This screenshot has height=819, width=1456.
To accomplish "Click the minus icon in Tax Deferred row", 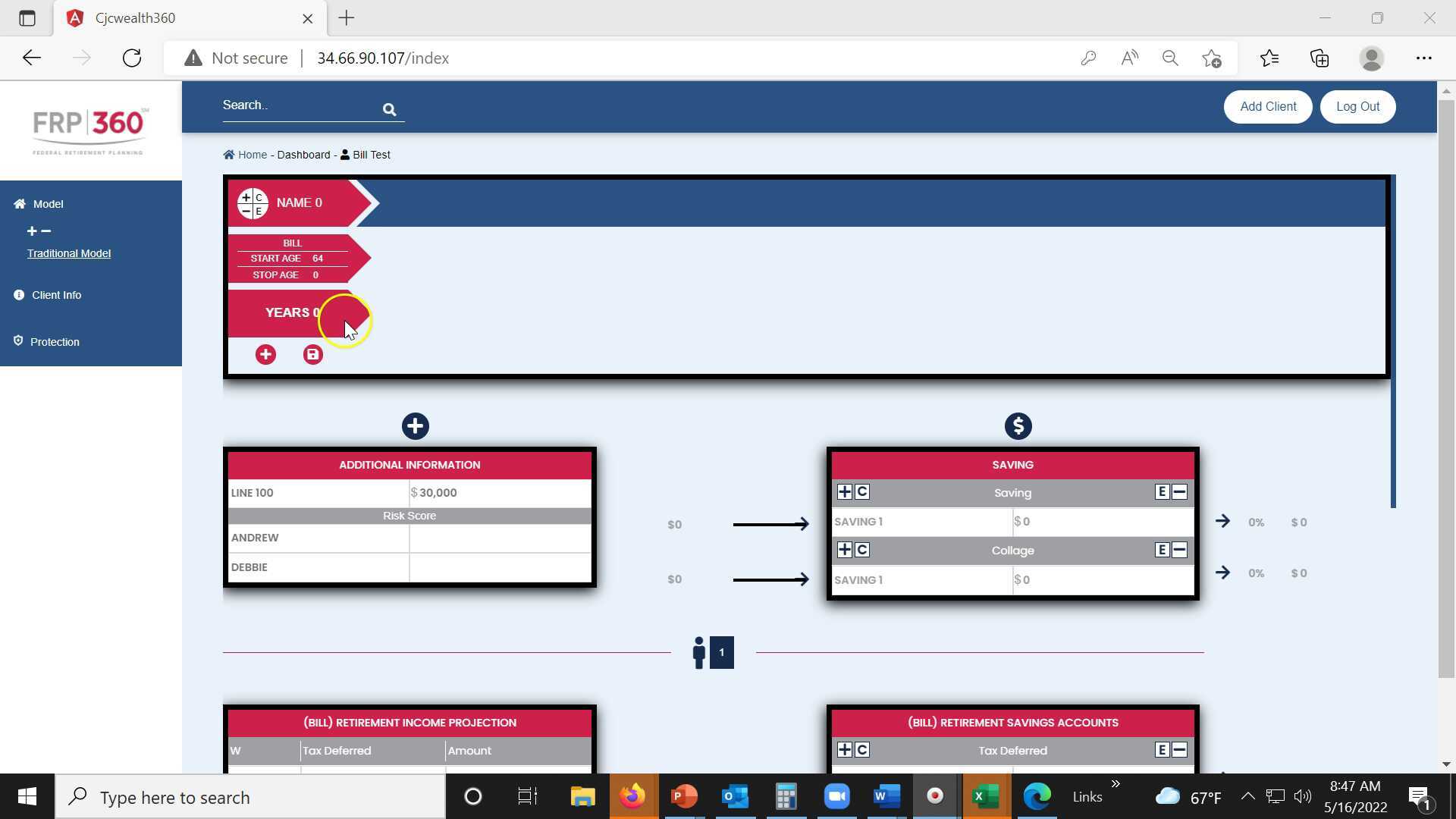I will (x=1179, y=750).
